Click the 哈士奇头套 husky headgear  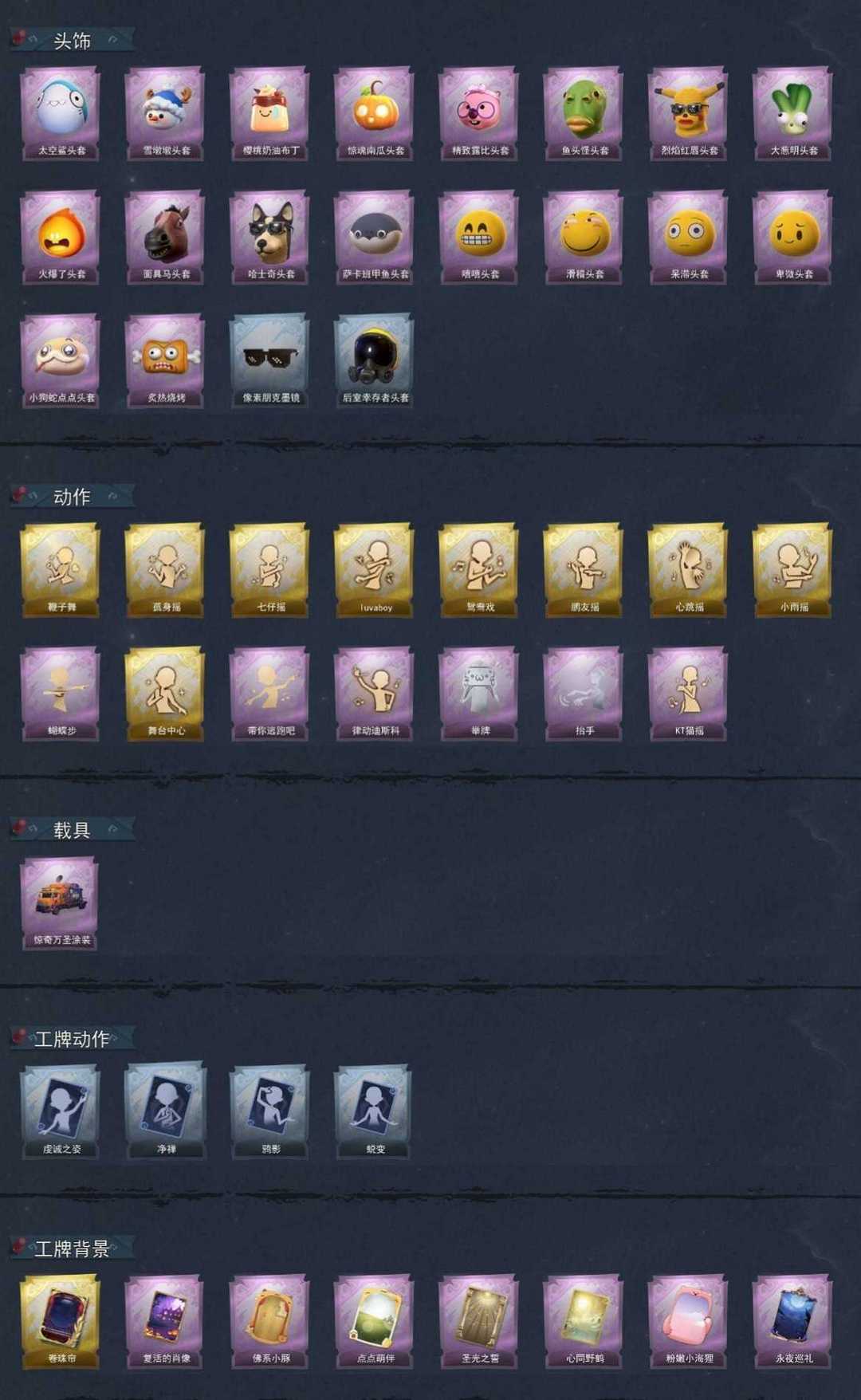click(x=269, y=237)
